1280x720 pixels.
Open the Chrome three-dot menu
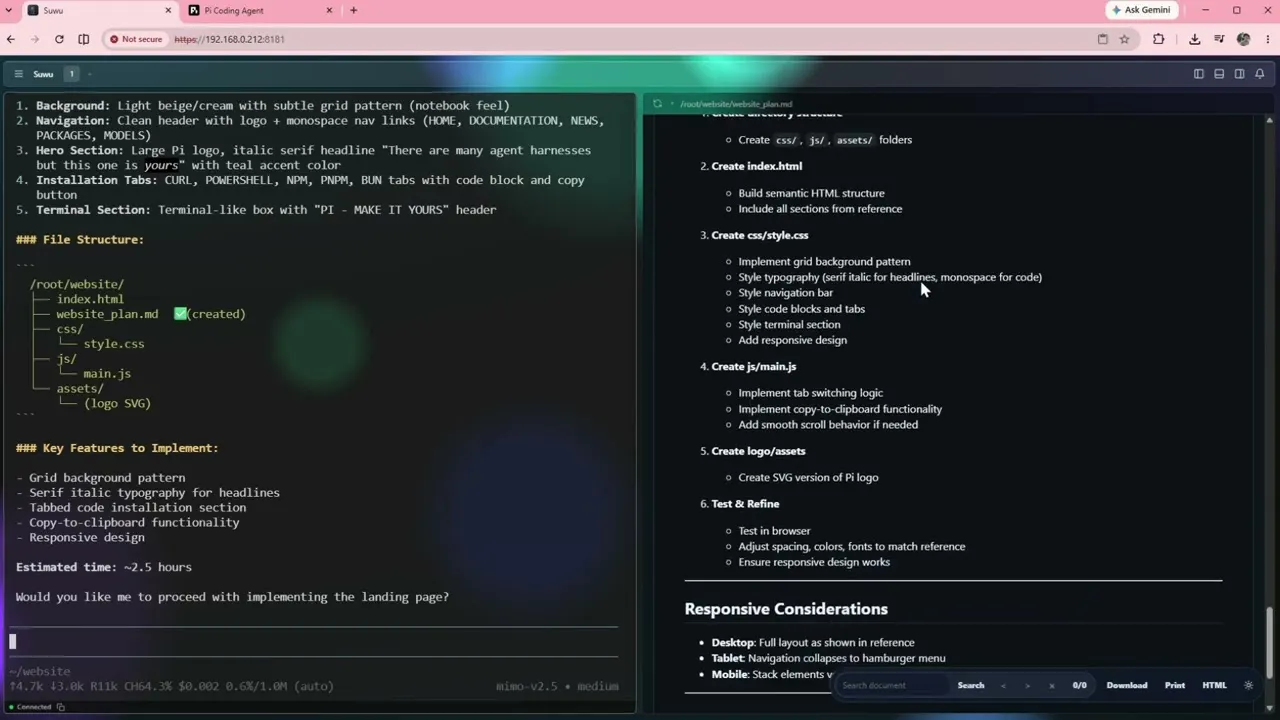[x=1267, y=39]
